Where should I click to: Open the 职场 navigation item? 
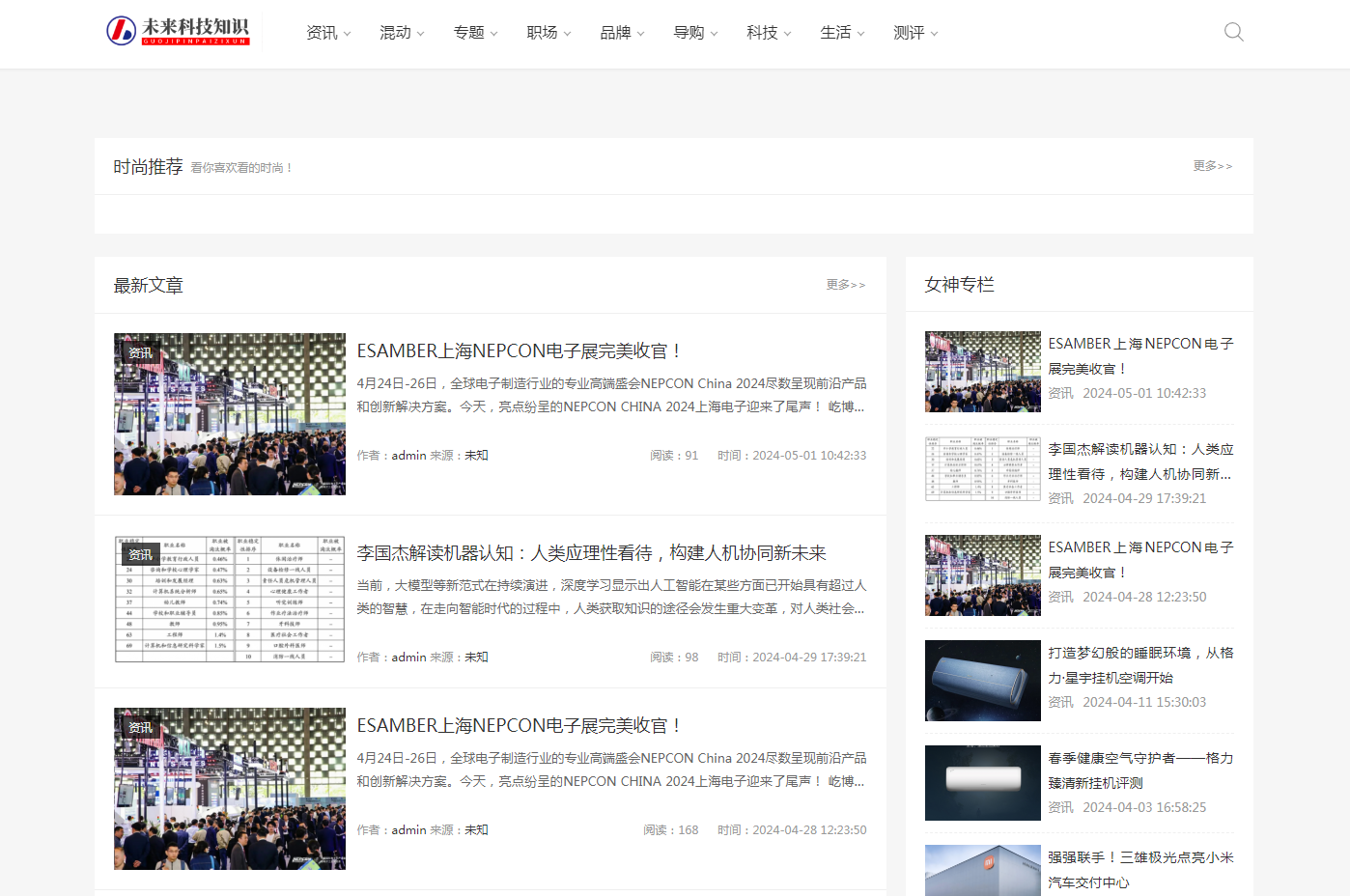coord(542,33)
